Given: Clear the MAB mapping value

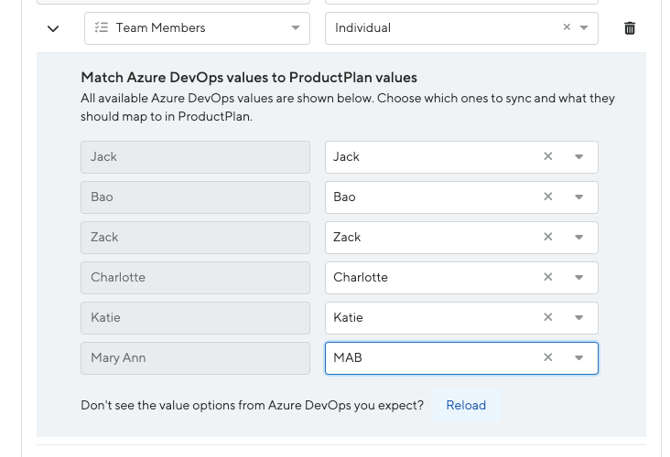Looking at the screenshot, I should point(547,357).
